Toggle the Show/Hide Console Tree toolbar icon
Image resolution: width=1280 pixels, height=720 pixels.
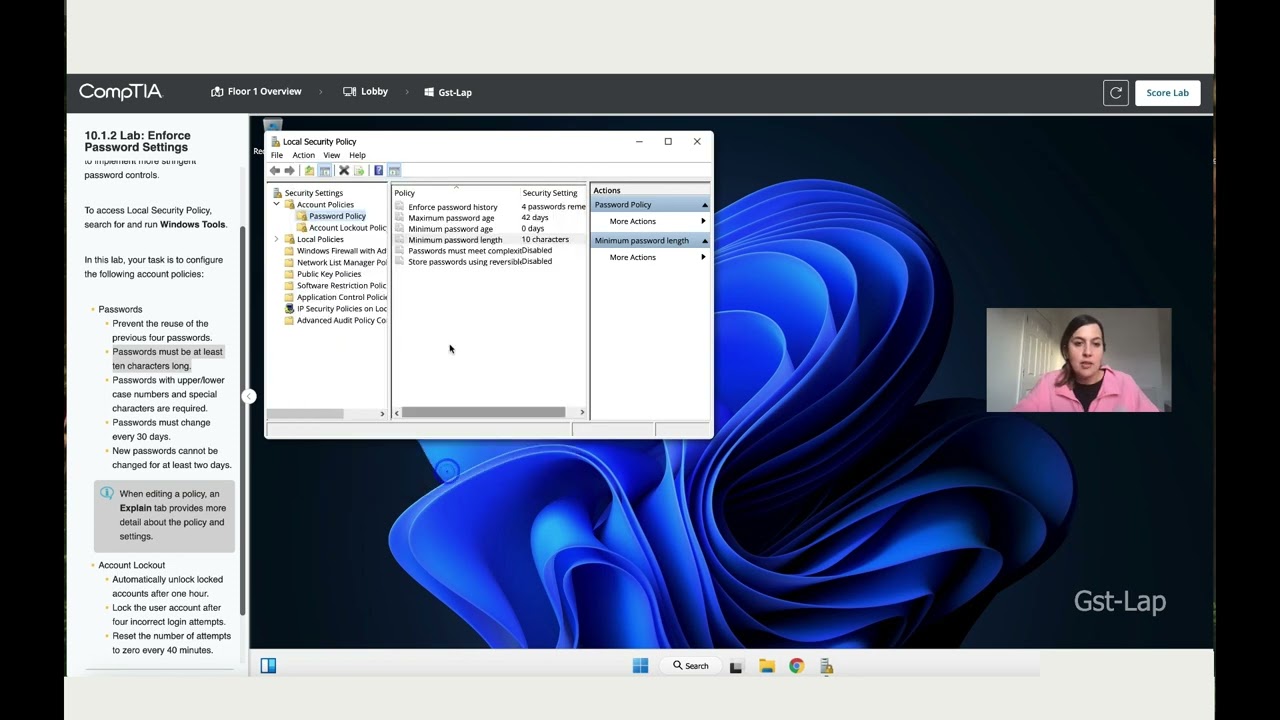click(x=325, y=170)
